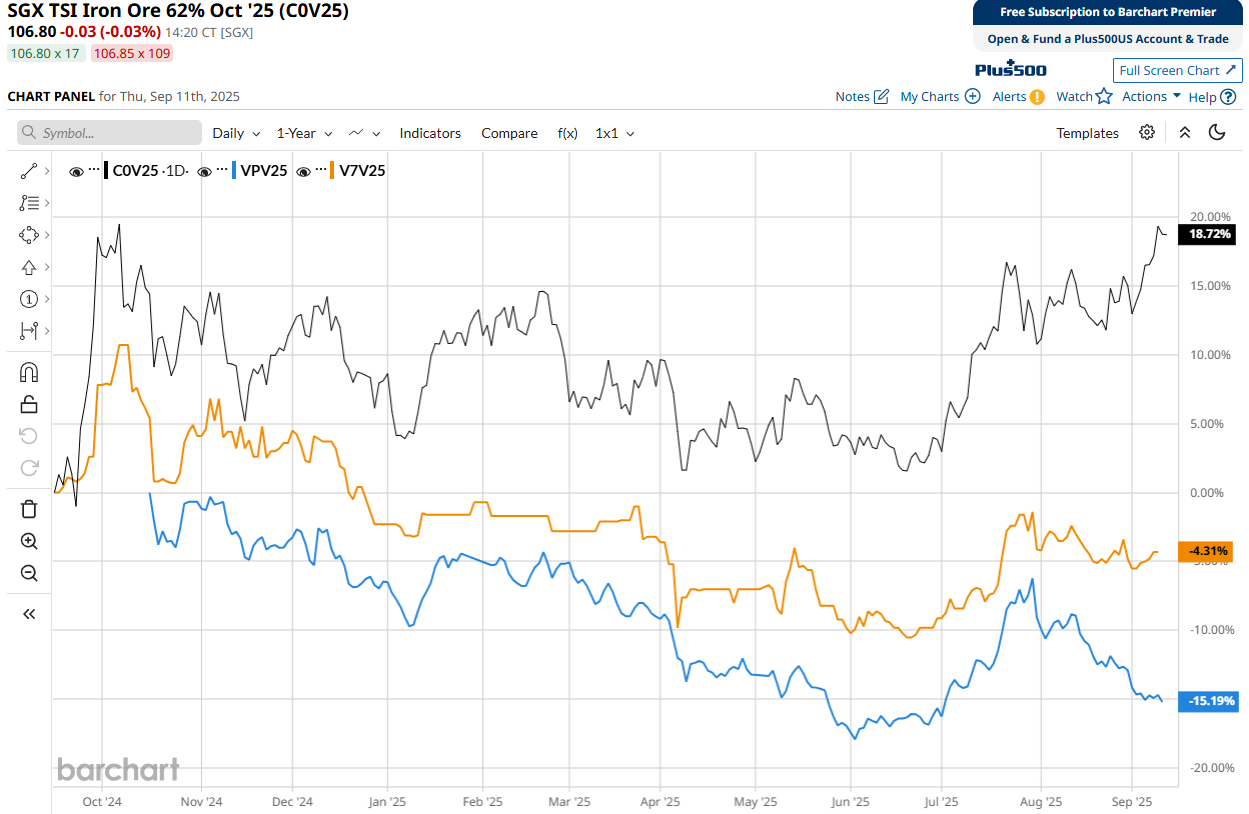The width and height of the screenshot is (1249, 814).
Task: Open the Daily frequency dropdown
Action: (236, 133)
